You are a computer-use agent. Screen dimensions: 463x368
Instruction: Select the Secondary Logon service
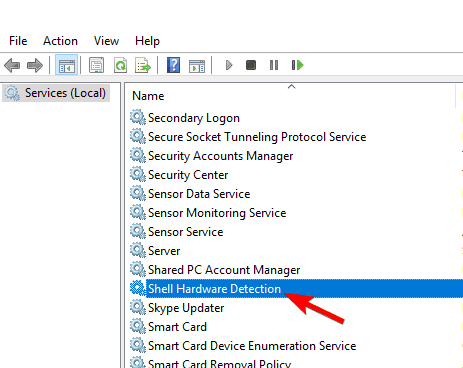(x=194, y=118)
